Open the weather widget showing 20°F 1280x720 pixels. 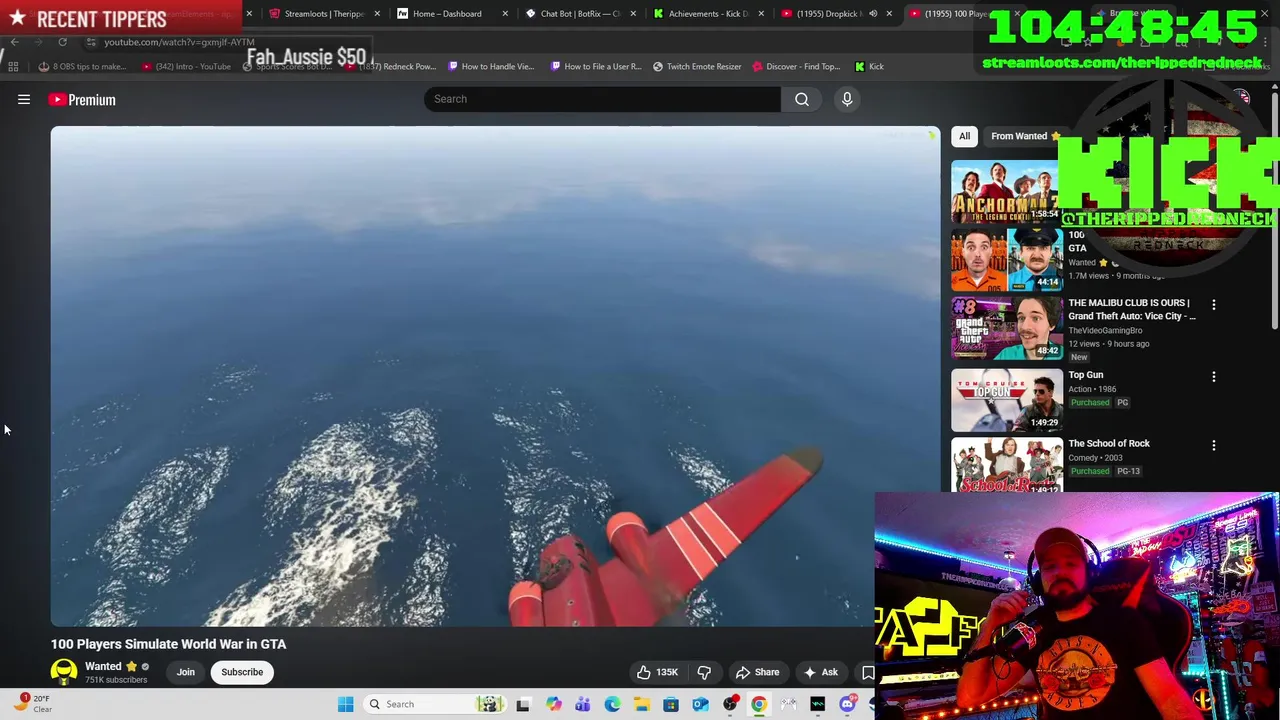(30, 704)
